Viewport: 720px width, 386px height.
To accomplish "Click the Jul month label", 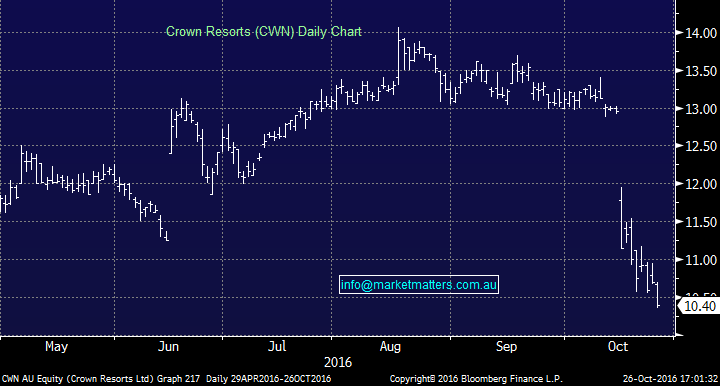I will (x=277, y=347).
